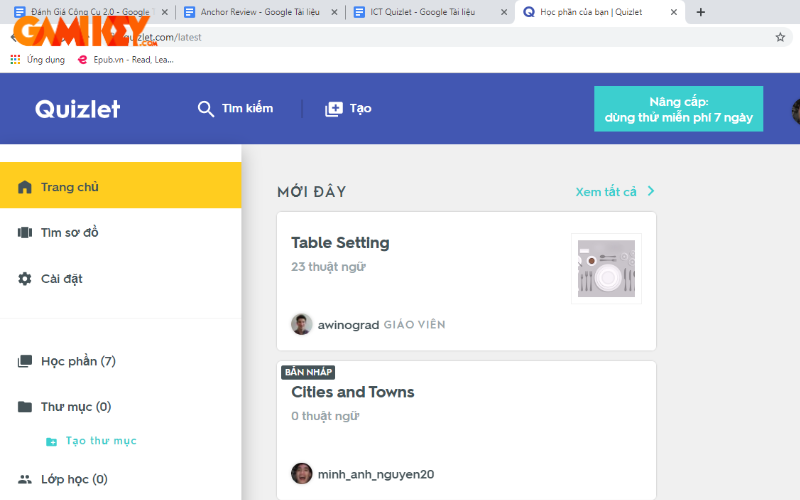The height and width of the screenshot is (500, 800).
Task: Click the Tìm sơ đồ diagram icon
Action: [24, 233]
